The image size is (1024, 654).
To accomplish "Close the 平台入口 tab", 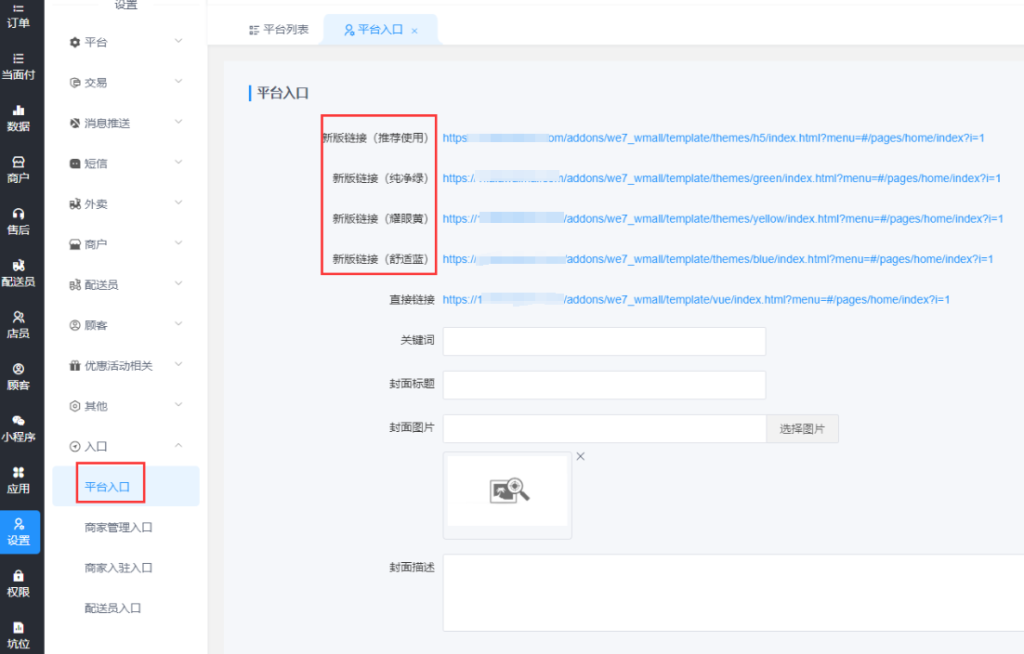I will 415,31.
